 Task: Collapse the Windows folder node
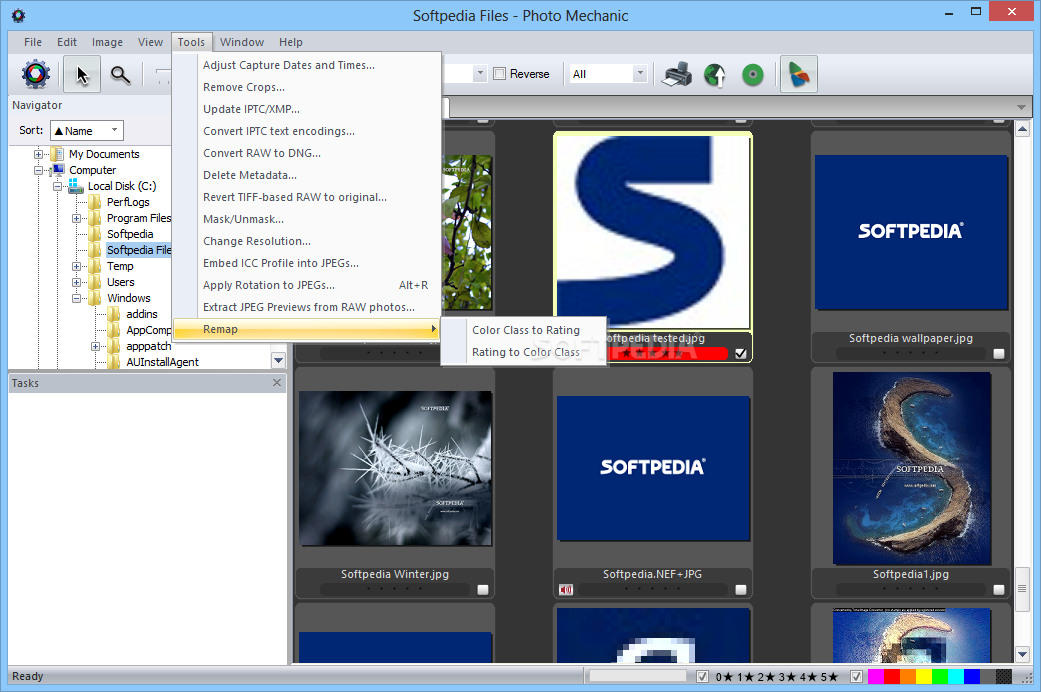click(76, 298)
